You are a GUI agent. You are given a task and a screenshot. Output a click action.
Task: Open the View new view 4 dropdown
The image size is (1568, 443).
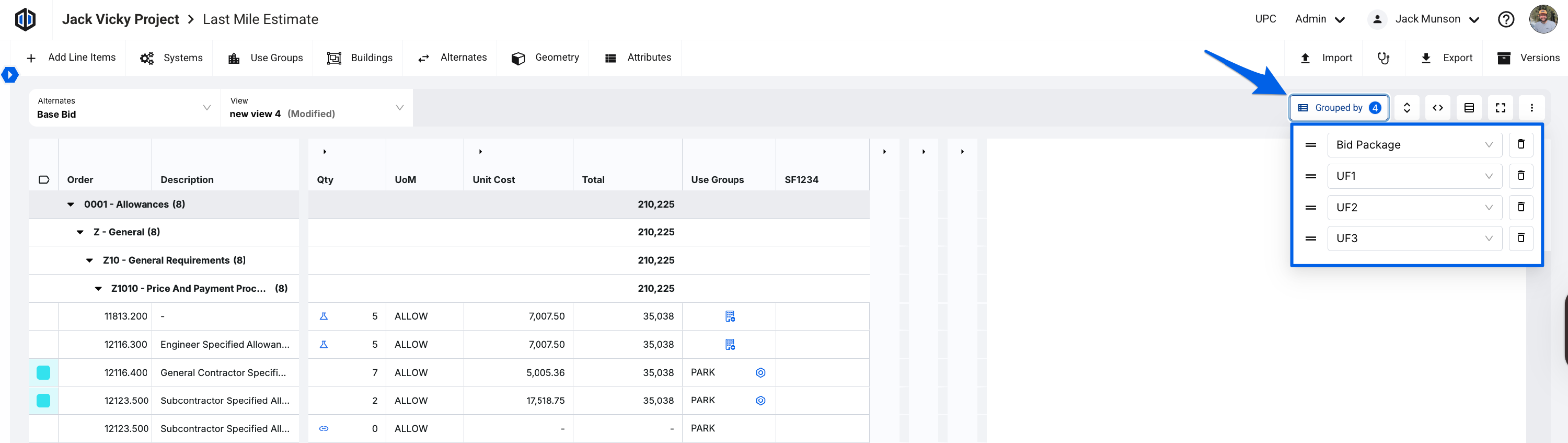point(317,108)
